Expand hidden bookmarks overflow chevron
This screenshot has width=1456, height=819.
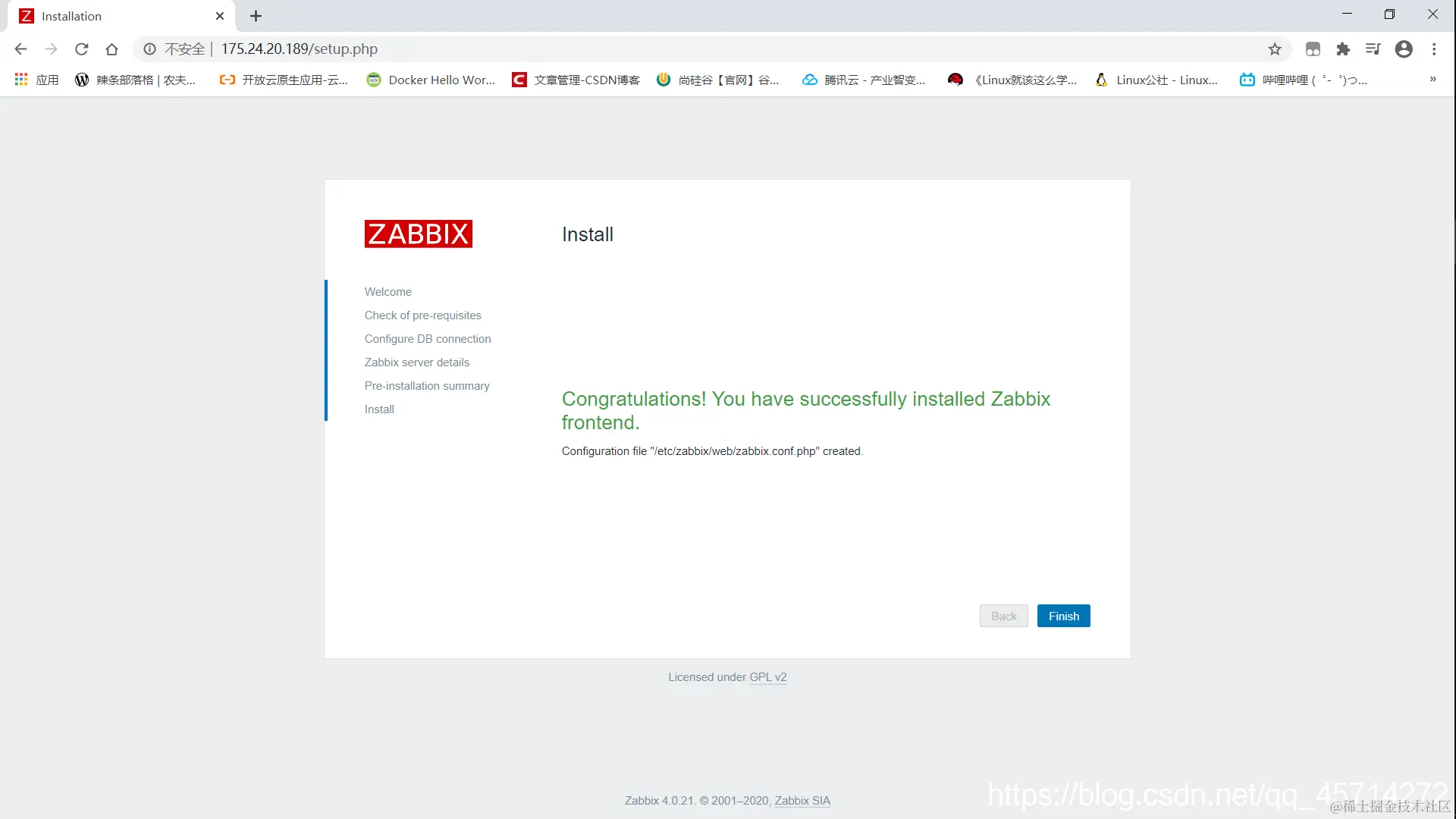(1432, 80)
